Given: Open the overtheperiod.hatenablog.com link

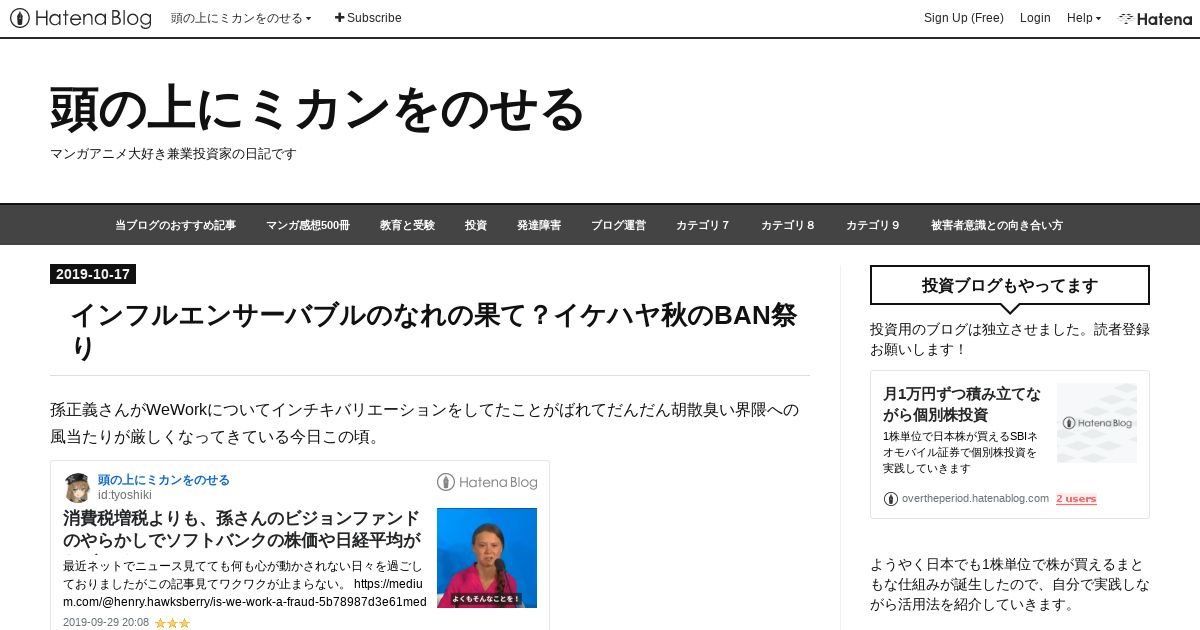Looking at the screenshot, I should [x=975, y=498].
